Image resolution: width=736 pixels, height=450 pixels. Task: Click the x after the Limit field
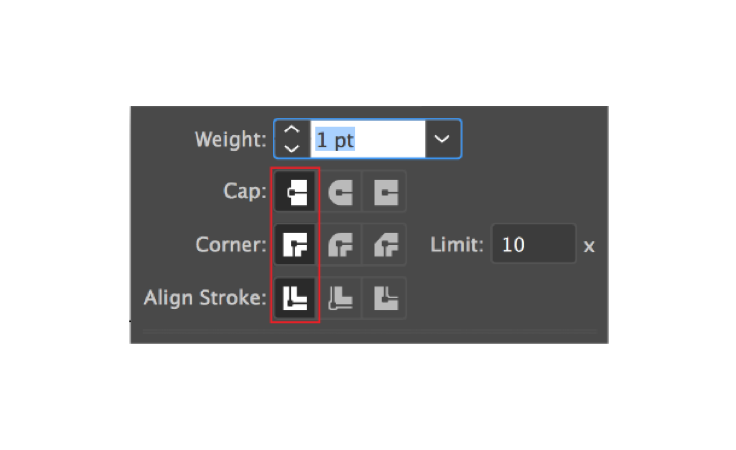[x=589, y=245]
